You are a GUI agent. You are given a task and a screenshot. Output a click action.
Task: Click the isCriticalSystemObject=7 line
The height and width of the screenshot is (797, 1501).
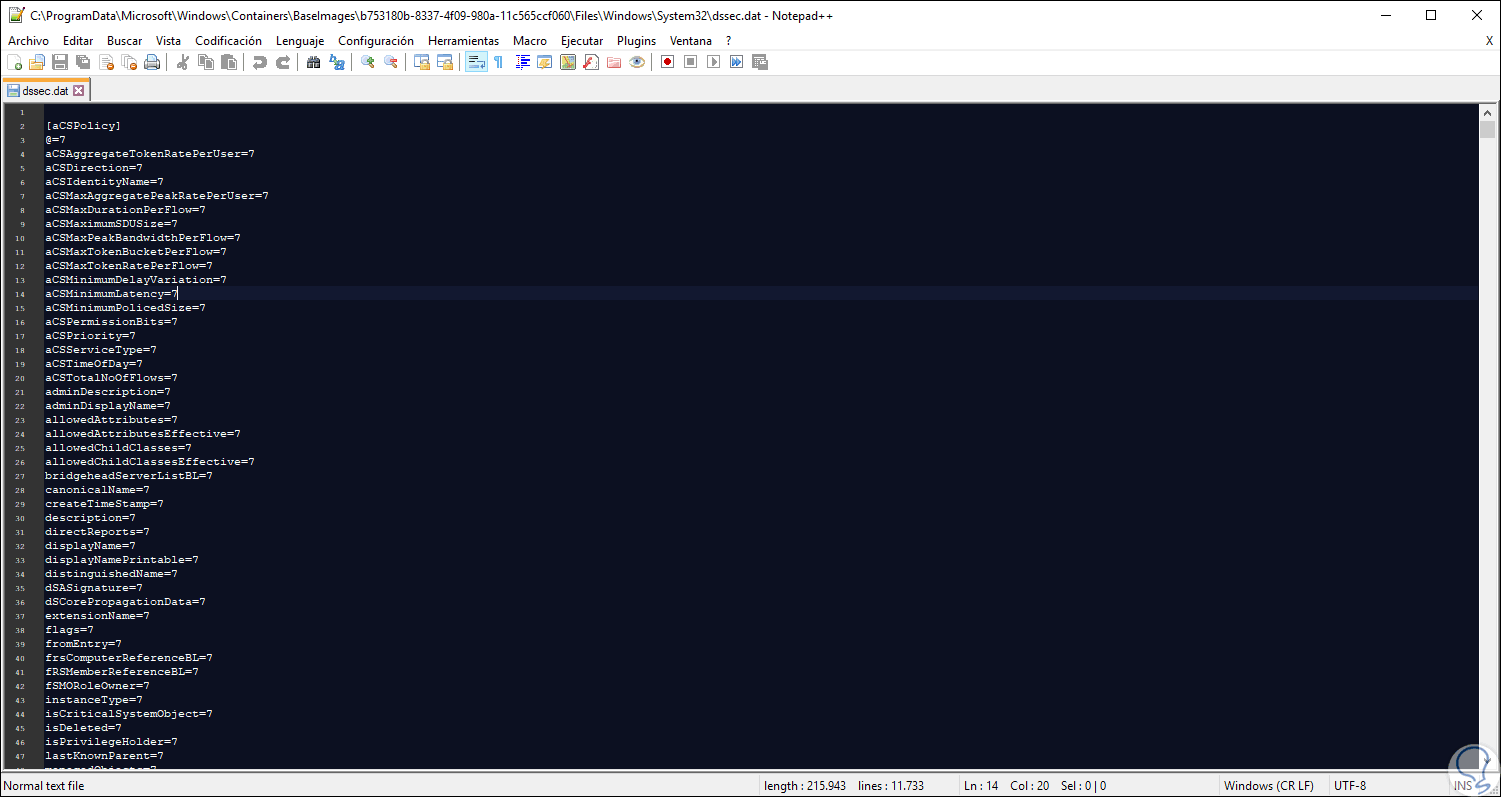pos(129,714)
